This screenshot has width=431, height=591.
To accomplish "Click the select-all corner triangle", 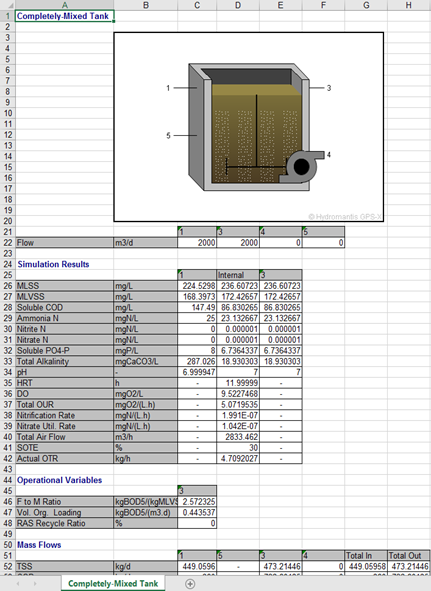I will (x=8, y=5).
